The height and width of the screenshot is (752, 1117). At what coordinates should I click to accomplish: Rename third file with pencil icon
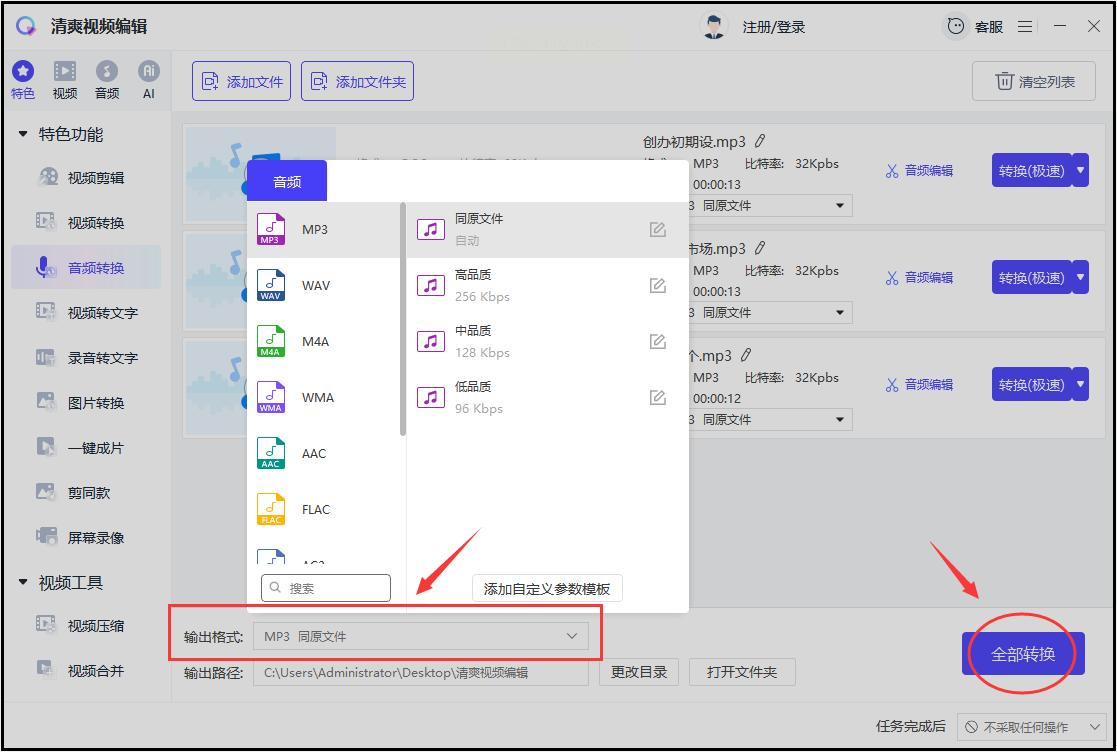[746, 355]
